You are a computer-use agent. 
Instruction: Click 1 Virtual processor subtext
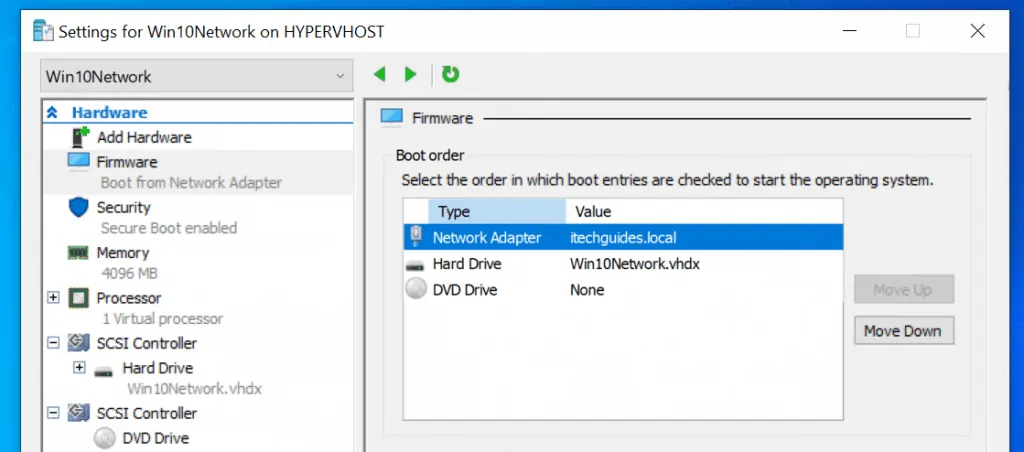coord(163,319)
